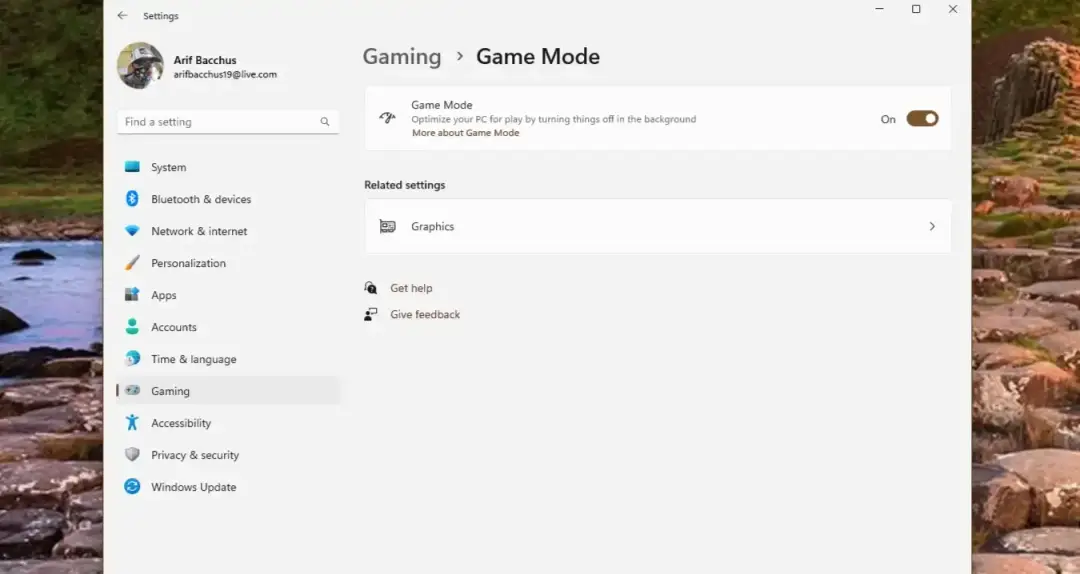
Task: Open the Get help link
Action: click(411, 288)
